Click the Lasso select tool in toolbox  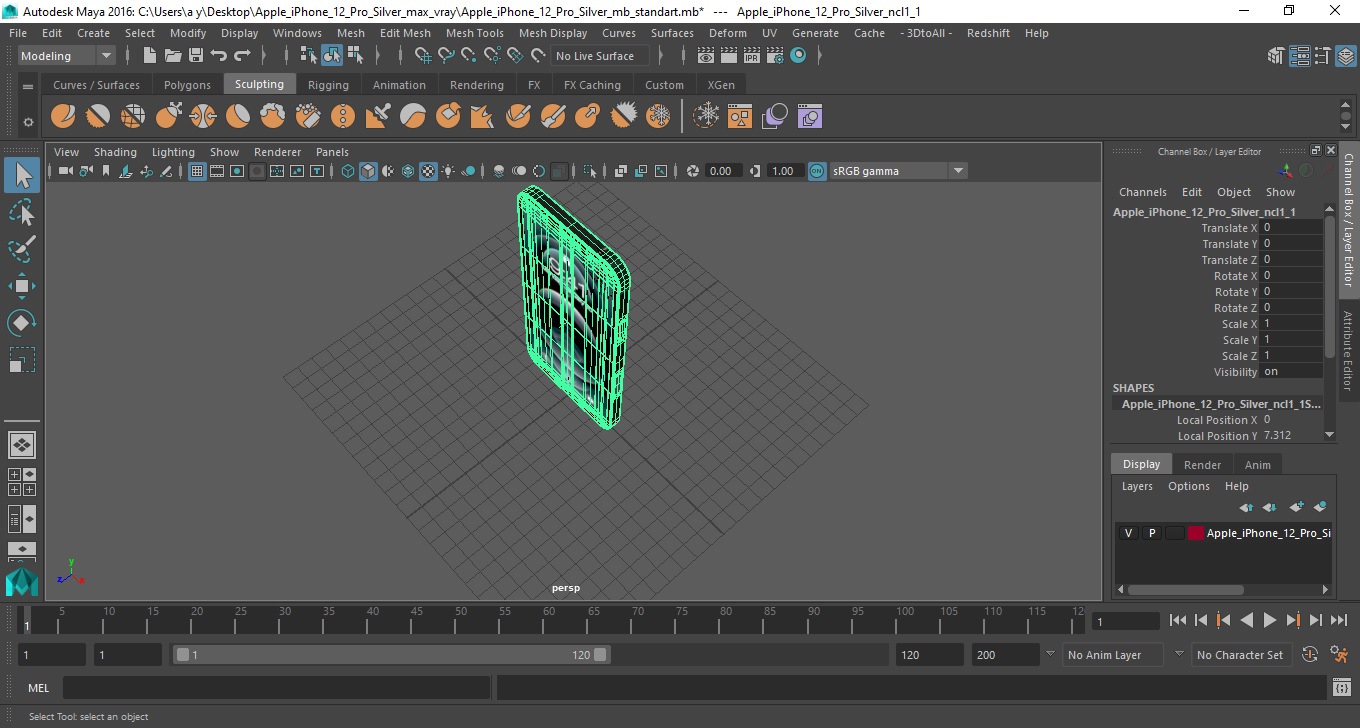(x=22, y=212)
